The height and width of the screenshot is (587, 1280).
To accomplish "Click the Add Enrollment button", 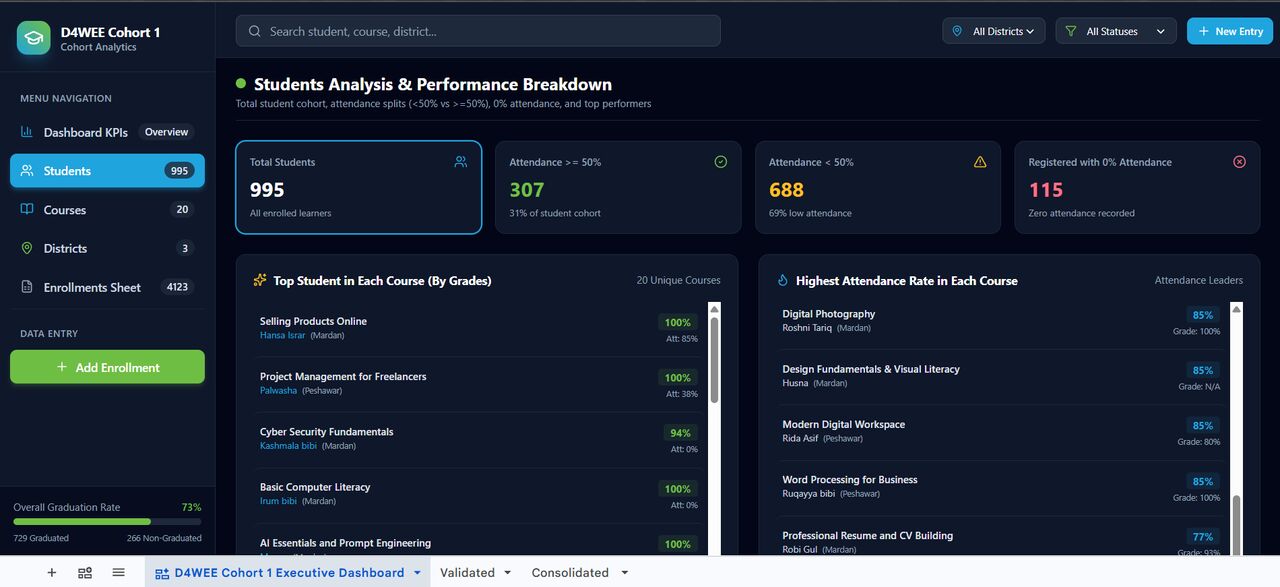I will point(107,367).
